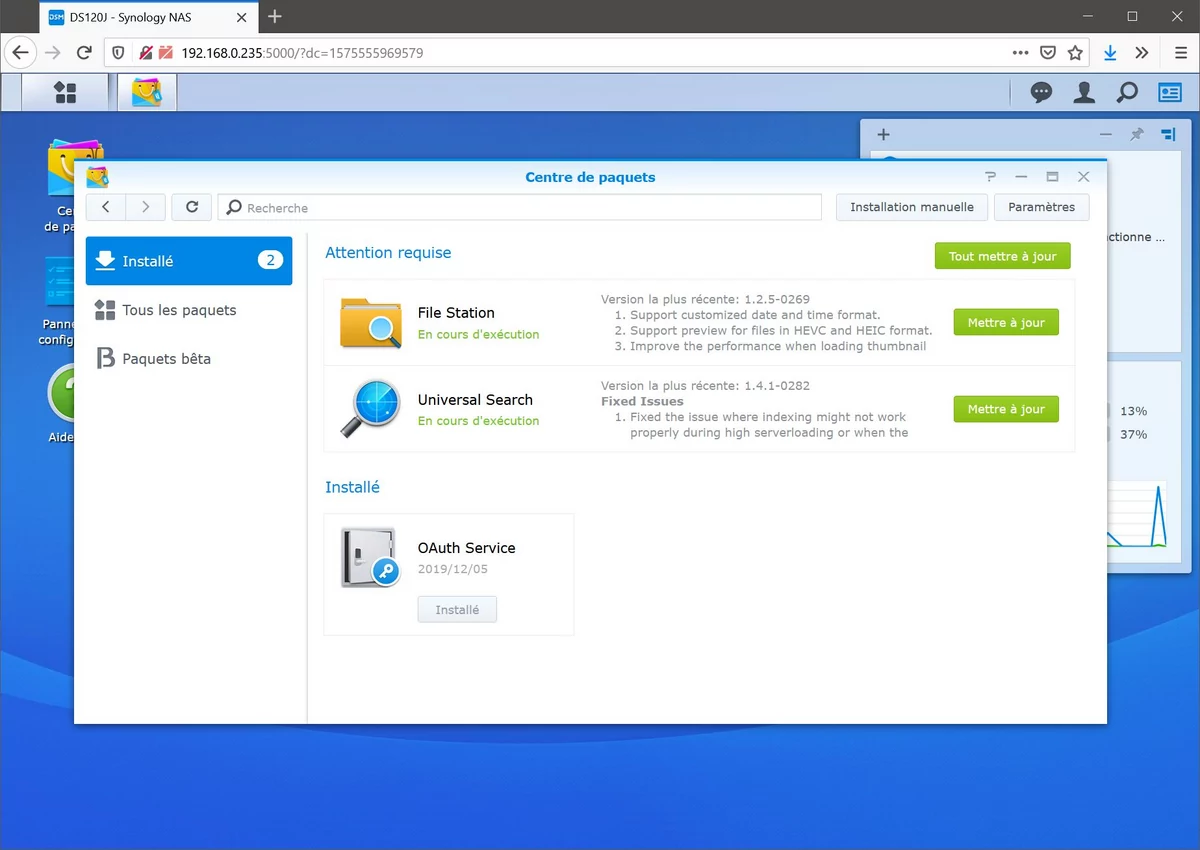Click the File Station folder icon
Viewport: 1200px width, 850px height.
tap(370, 322)
